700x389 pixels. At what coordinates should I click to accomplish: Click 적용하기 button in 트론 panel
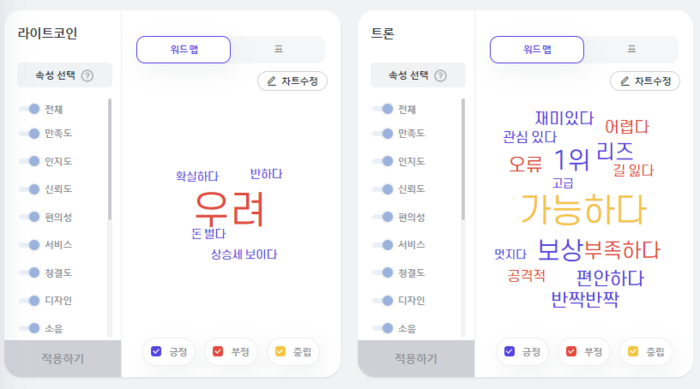point(416,358)
